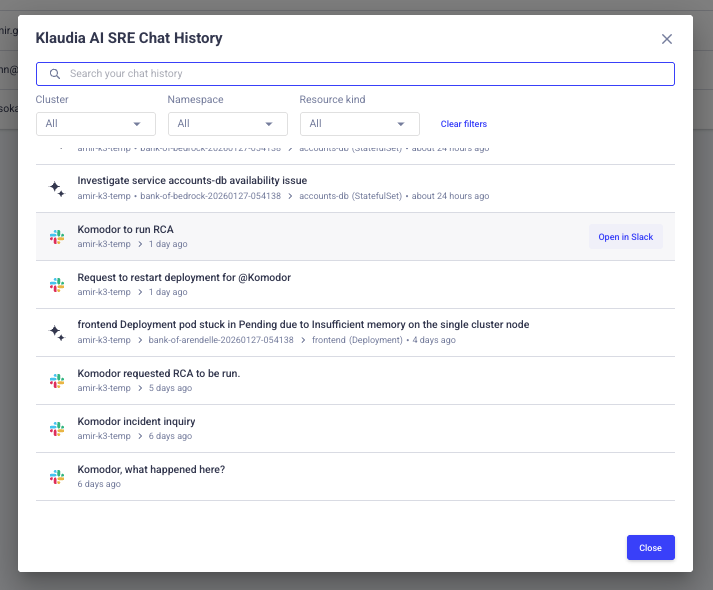Image resolution: width=713 pixels, height=590 pixels.
Task: Click bank-of-arendelle-20260127-054138 namespace text
Action: point(221,340)
